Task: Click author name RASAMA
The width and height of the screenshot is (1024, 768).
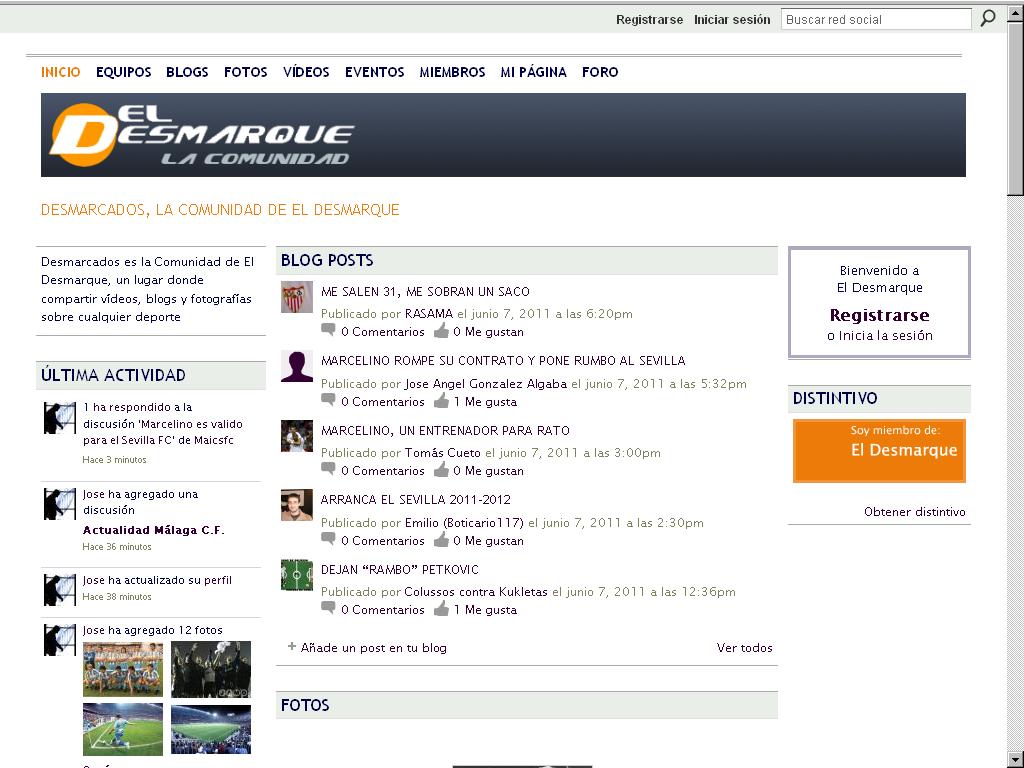Action: point(428,313)
